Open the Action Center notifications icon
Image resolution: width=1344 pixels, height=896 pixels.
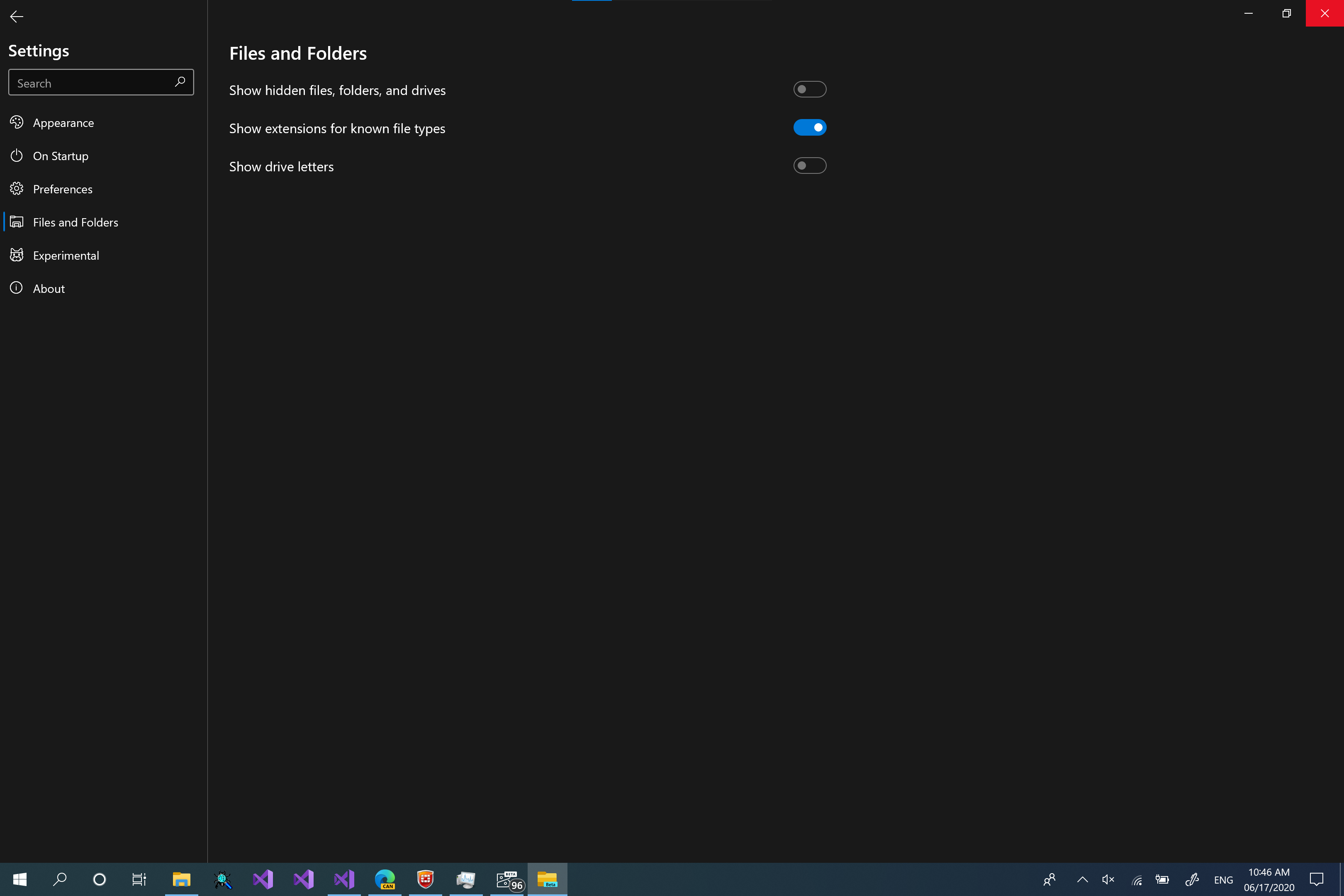click(1317, 879)
